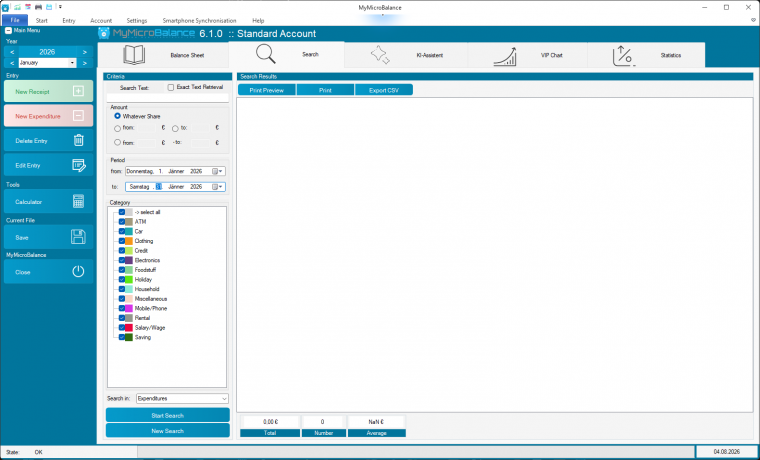Click the Start Search button
760x460 pixels.
point(168,415)
